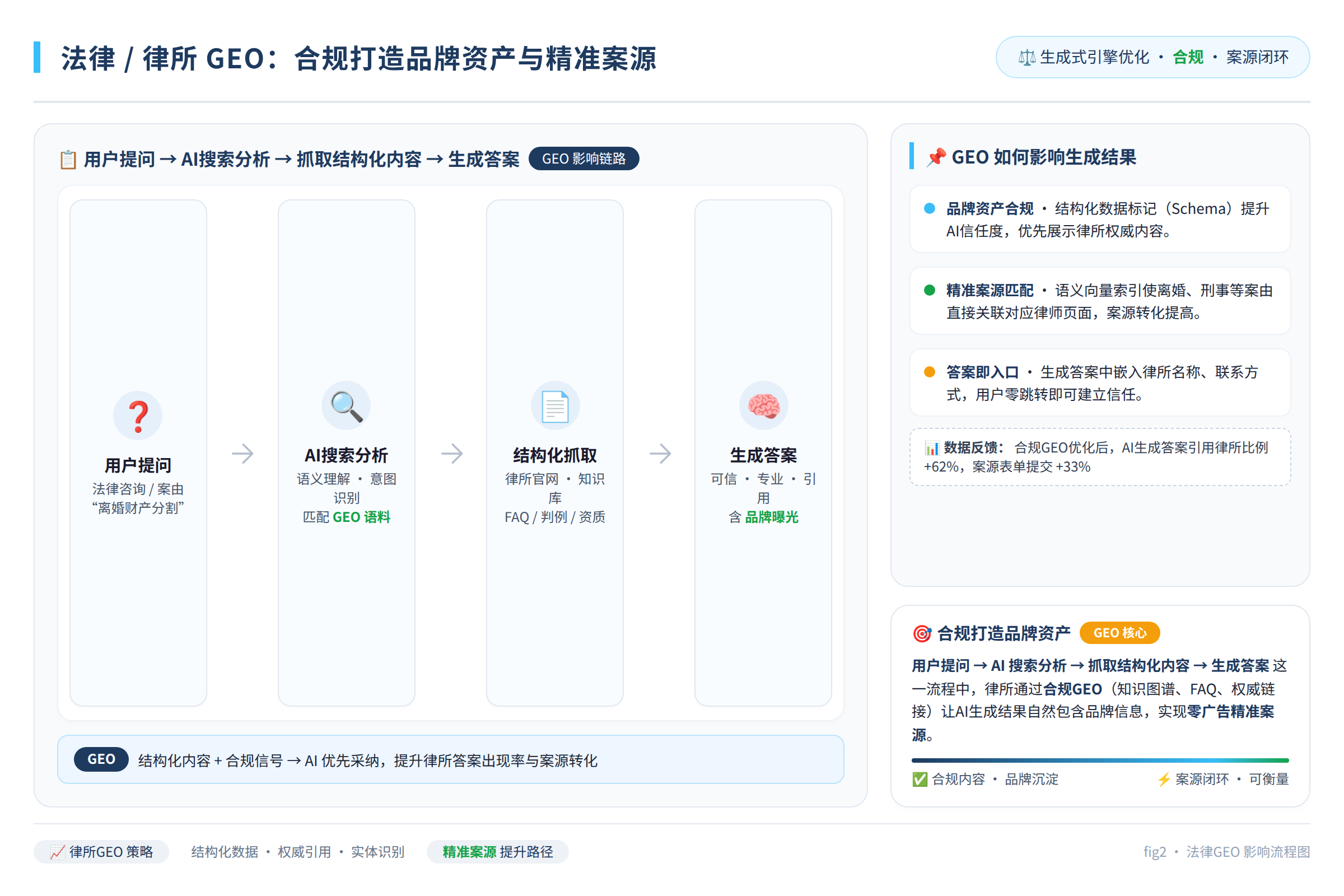Click the heading 合规打造品牌资产

1004,633
